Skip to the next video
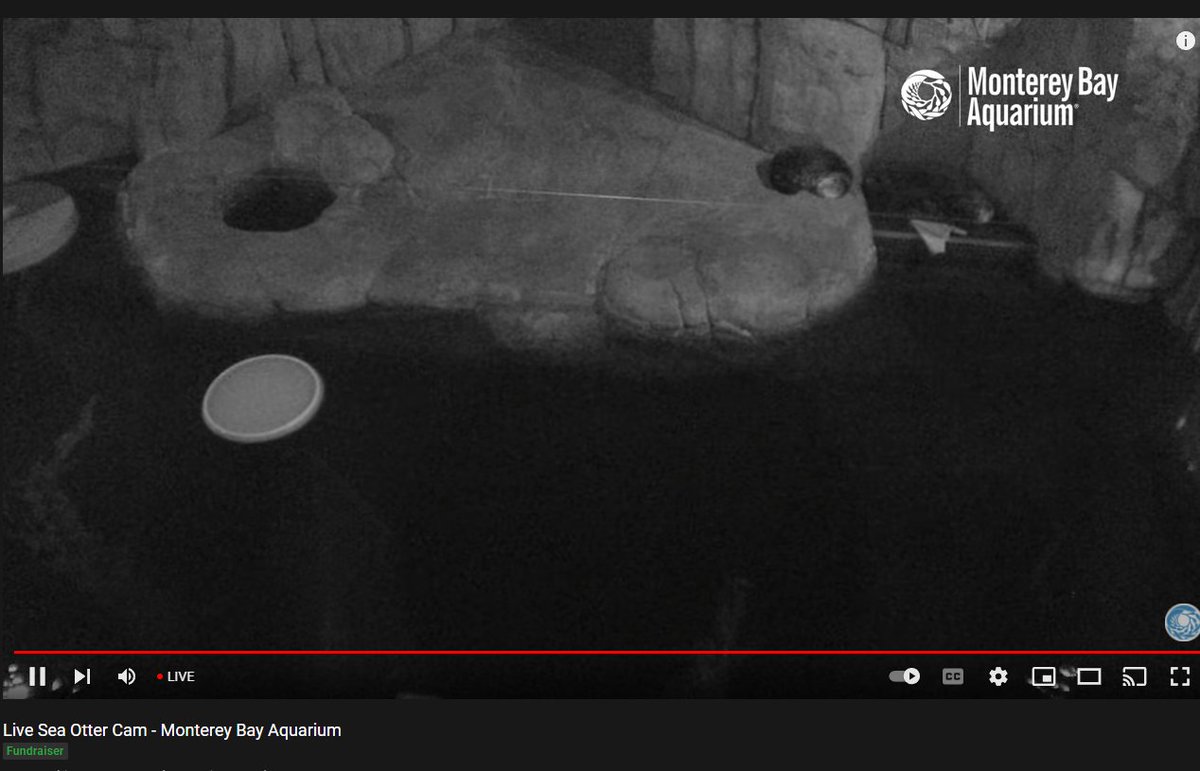This screenshot has width=1200, height=771. coord(83,677)
